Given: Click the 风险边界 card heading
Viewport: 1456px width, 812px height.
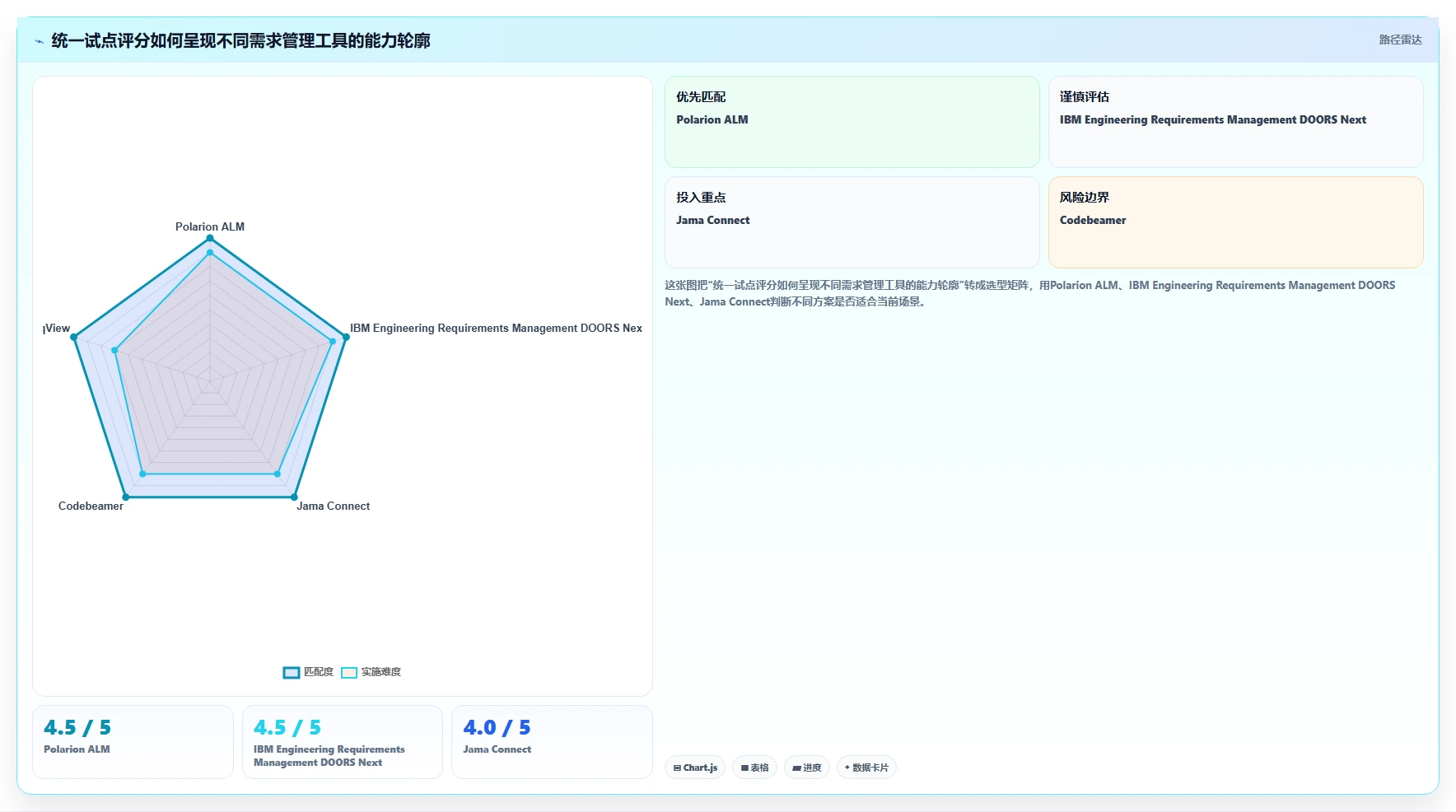Looking at the screenshot, I should (x=1084, y=198).
